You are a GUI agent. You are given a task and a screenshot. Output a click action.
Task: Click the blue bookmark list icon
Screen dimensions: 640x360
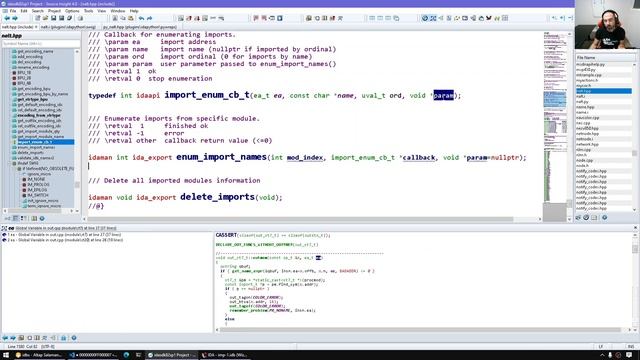[280, 18]
